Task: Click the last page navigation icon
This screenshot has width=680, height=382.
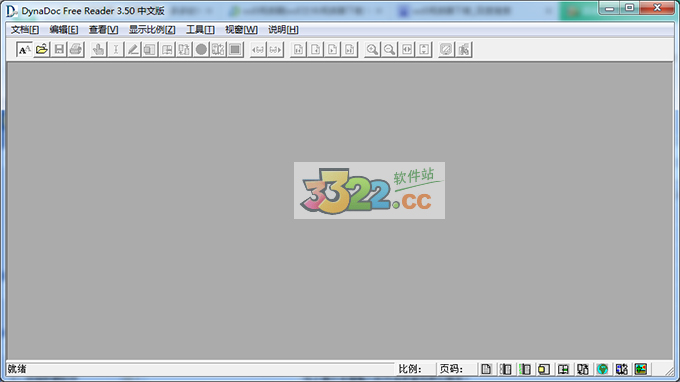Action: pyautogui.click(x=350, y=49)
